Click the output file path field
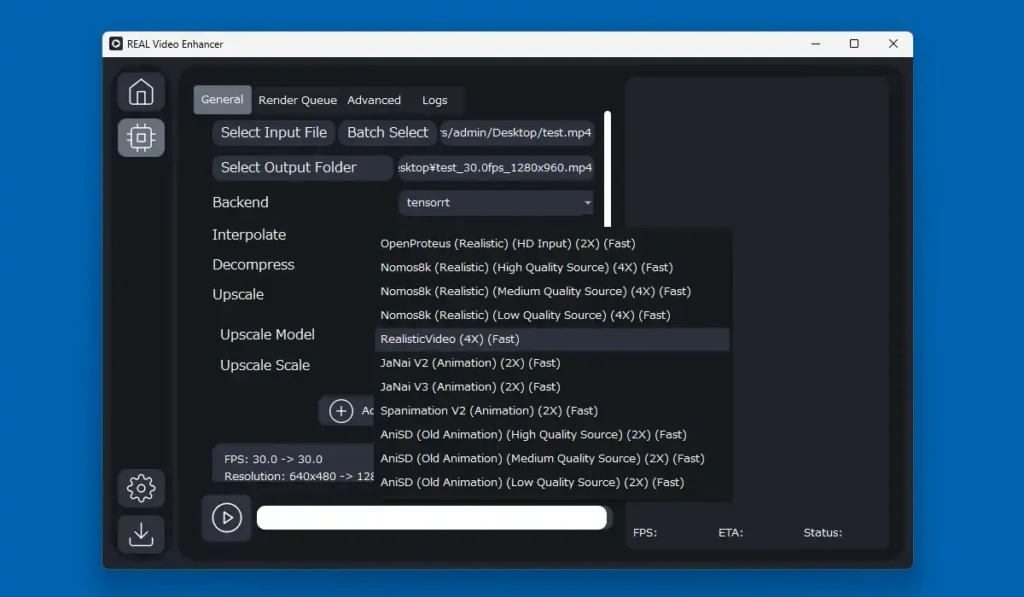The image size is (1024, 597). point(496,167)
